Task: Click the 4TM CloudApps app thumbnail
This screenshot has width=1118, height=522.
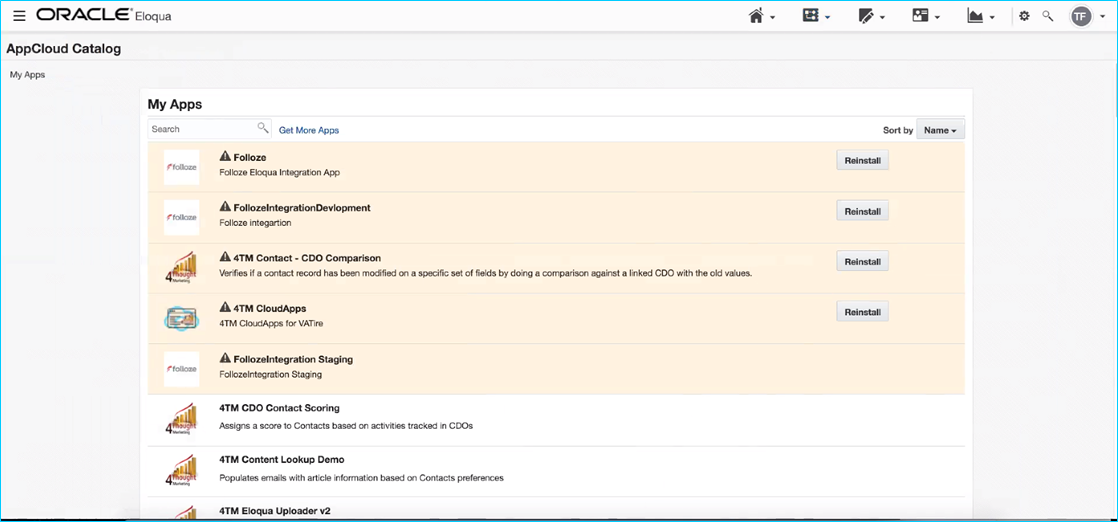Action: pos(181,318)
